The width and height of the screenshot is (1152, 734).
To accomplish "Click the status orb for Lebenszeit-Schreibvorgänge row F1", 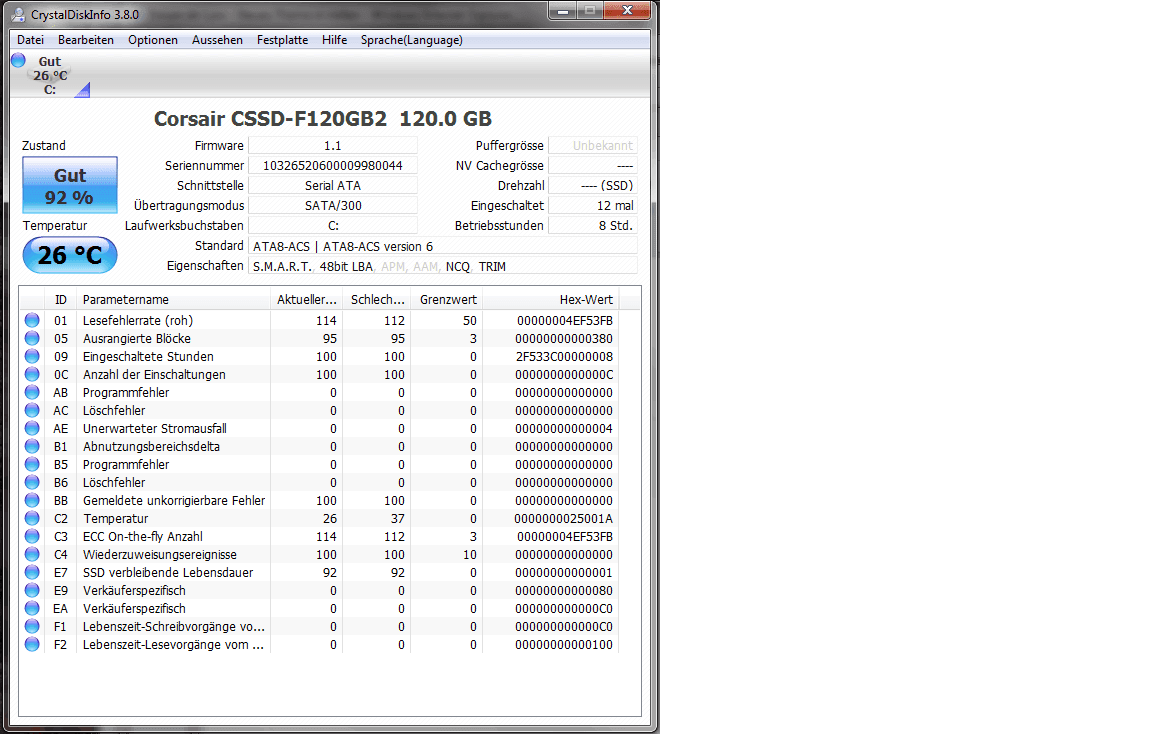I will 32,626.
